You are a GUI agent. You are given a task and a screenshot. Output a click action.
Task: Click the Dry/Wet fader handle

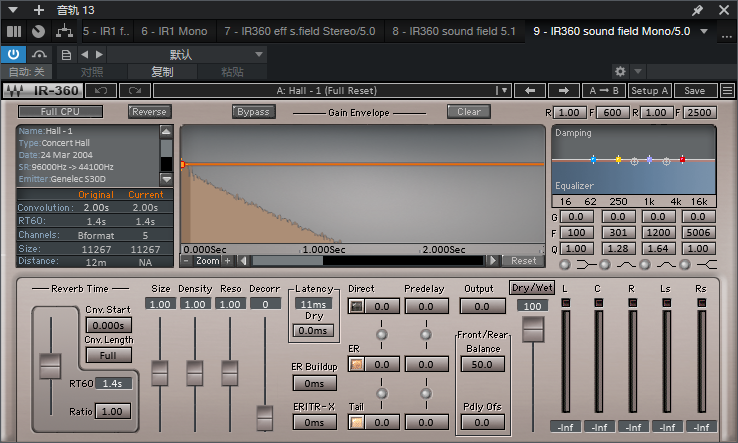pyautogui.click(x=534, y=328)
